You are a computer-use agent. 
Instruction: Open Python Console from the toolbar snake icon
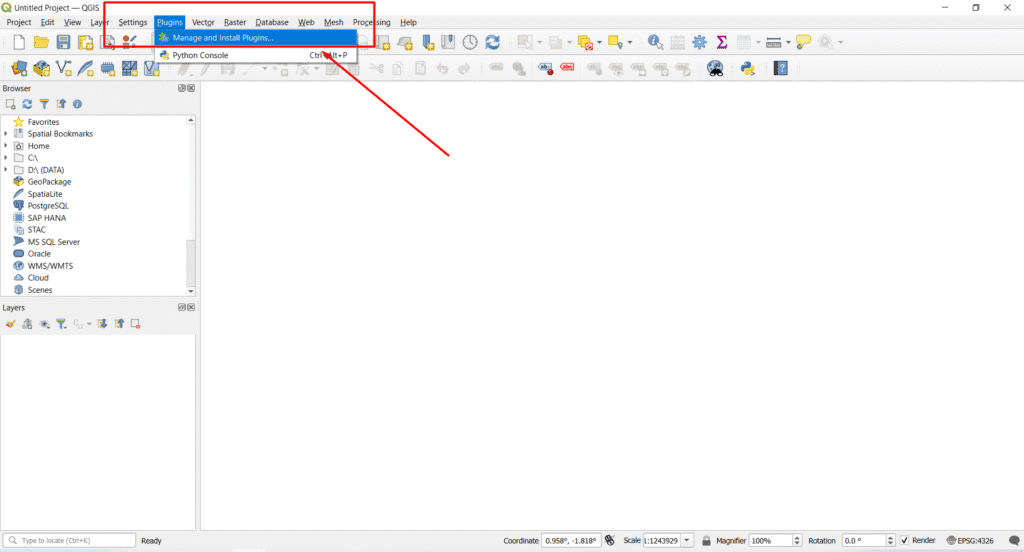(748, 68)
